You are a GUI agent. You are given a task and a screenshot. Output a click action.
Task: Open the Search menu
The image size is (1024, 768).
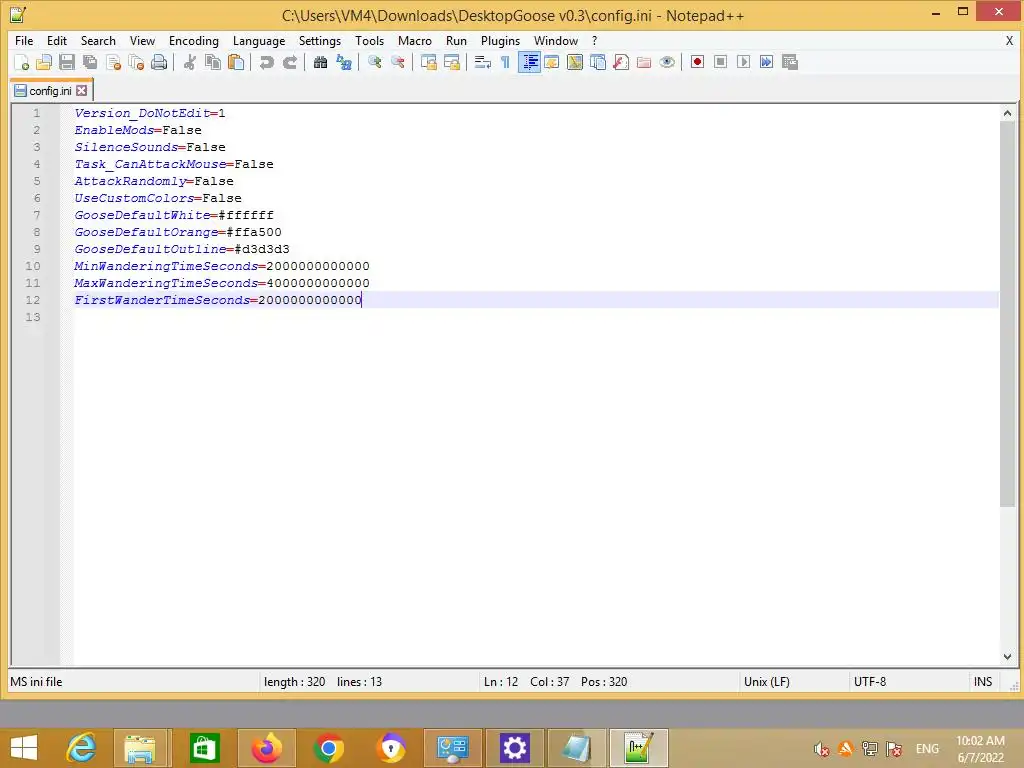(x=98, y=40)
